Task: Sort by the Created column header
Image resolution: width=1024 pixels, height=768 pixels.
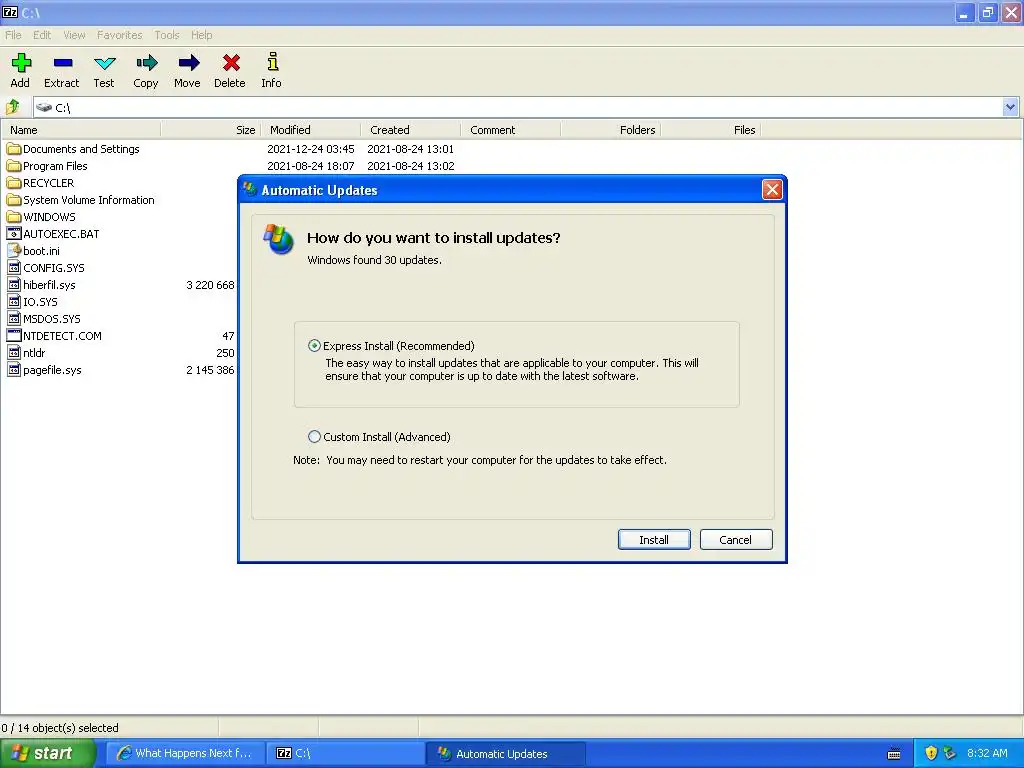Action: tap(411, 130)
